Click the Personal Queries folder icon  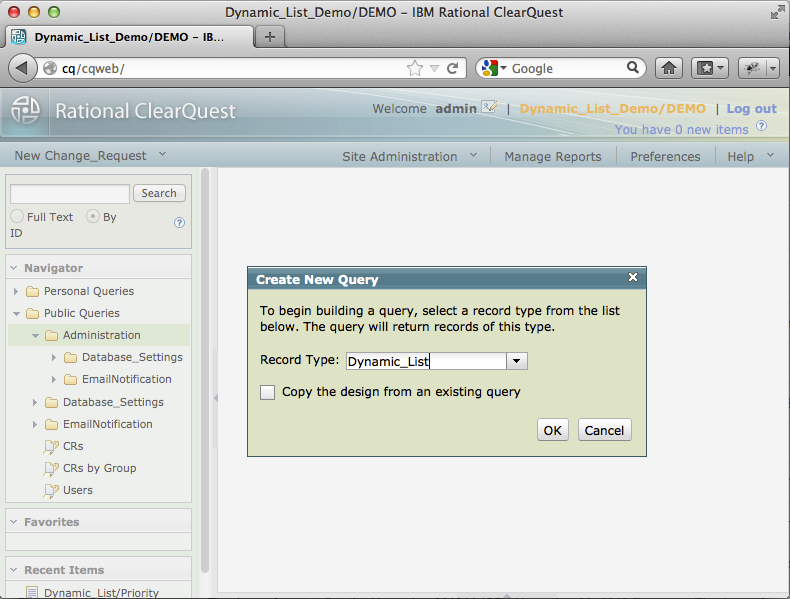coord(33,291)
